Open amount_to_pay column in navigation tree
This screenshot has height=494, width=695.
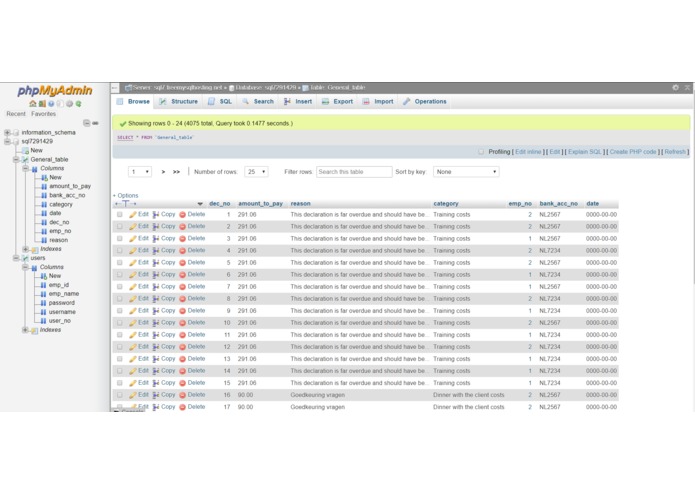70,186
